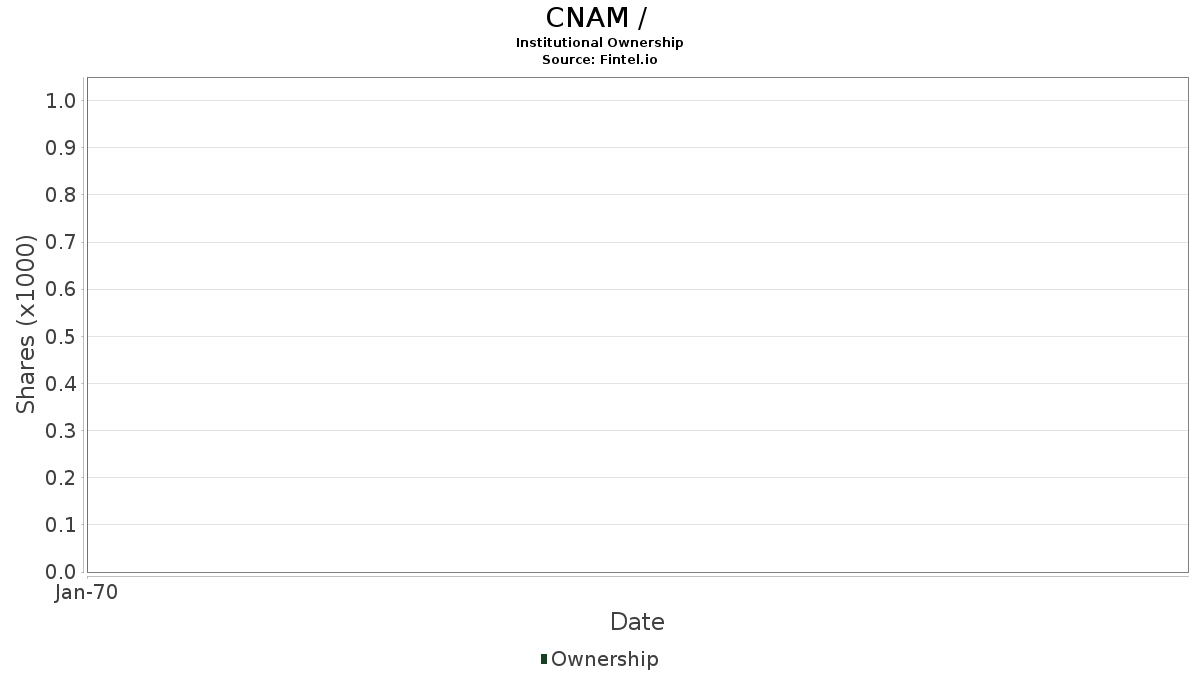Select the 'Date' x-axis title
Image resolution: width=1200 pixels, height=675 pixels.
[x=637, y=622]
